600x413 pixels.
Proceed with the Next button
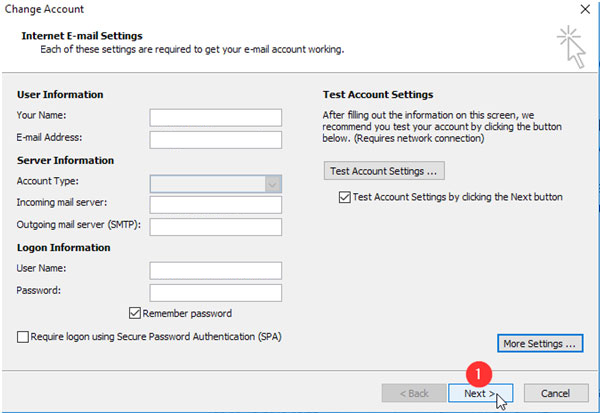click(x=480, y=393)
